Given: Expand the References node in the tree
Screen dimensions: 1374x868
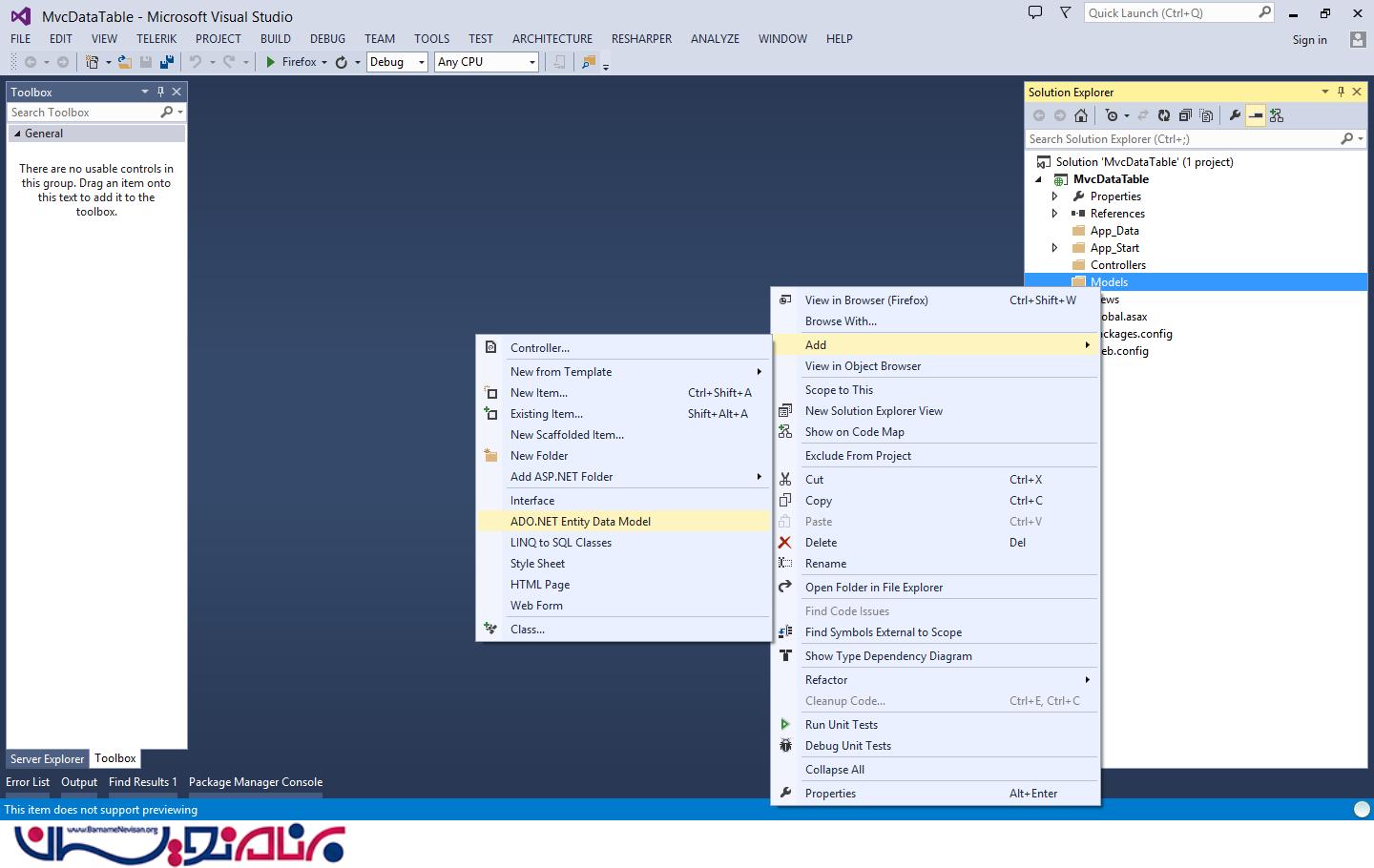Looking at the screenshot, I should click(x=1054, y=214).
